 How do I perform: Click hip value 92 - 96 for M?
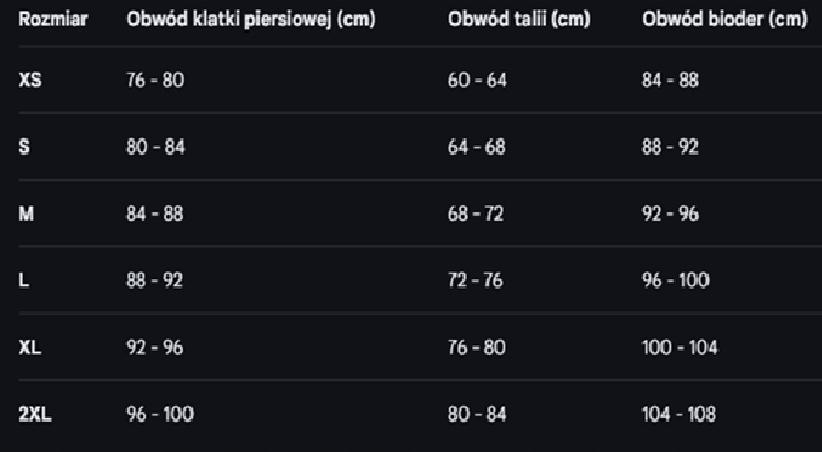pos(670,214)
